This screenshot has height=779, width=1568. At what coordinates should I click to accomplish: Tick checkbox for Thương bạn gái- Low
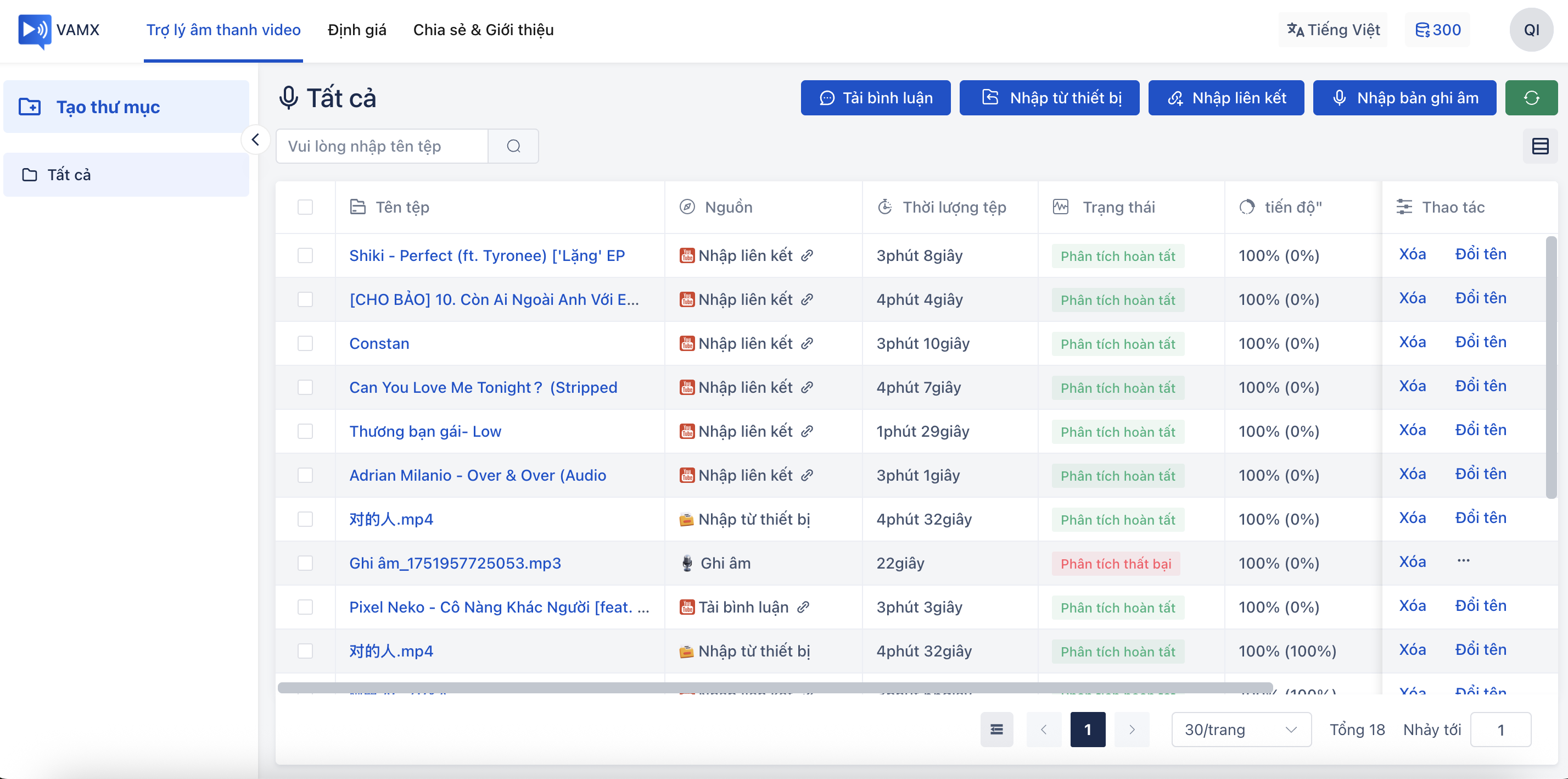[x=305, y=431]
